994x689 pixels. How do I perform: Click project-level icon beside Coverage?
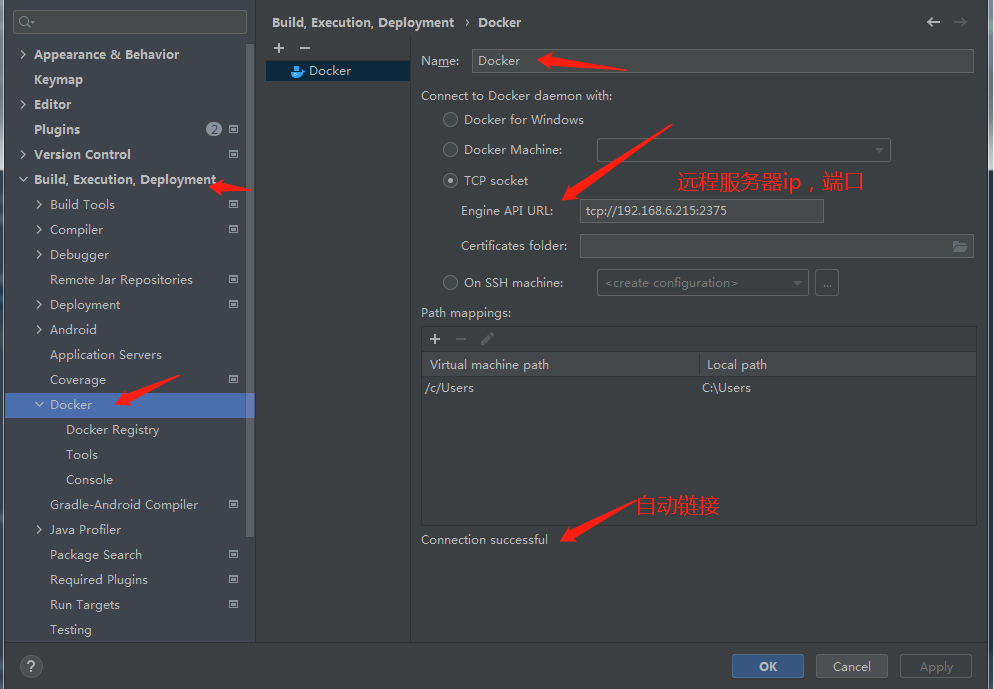coord(233,379)
